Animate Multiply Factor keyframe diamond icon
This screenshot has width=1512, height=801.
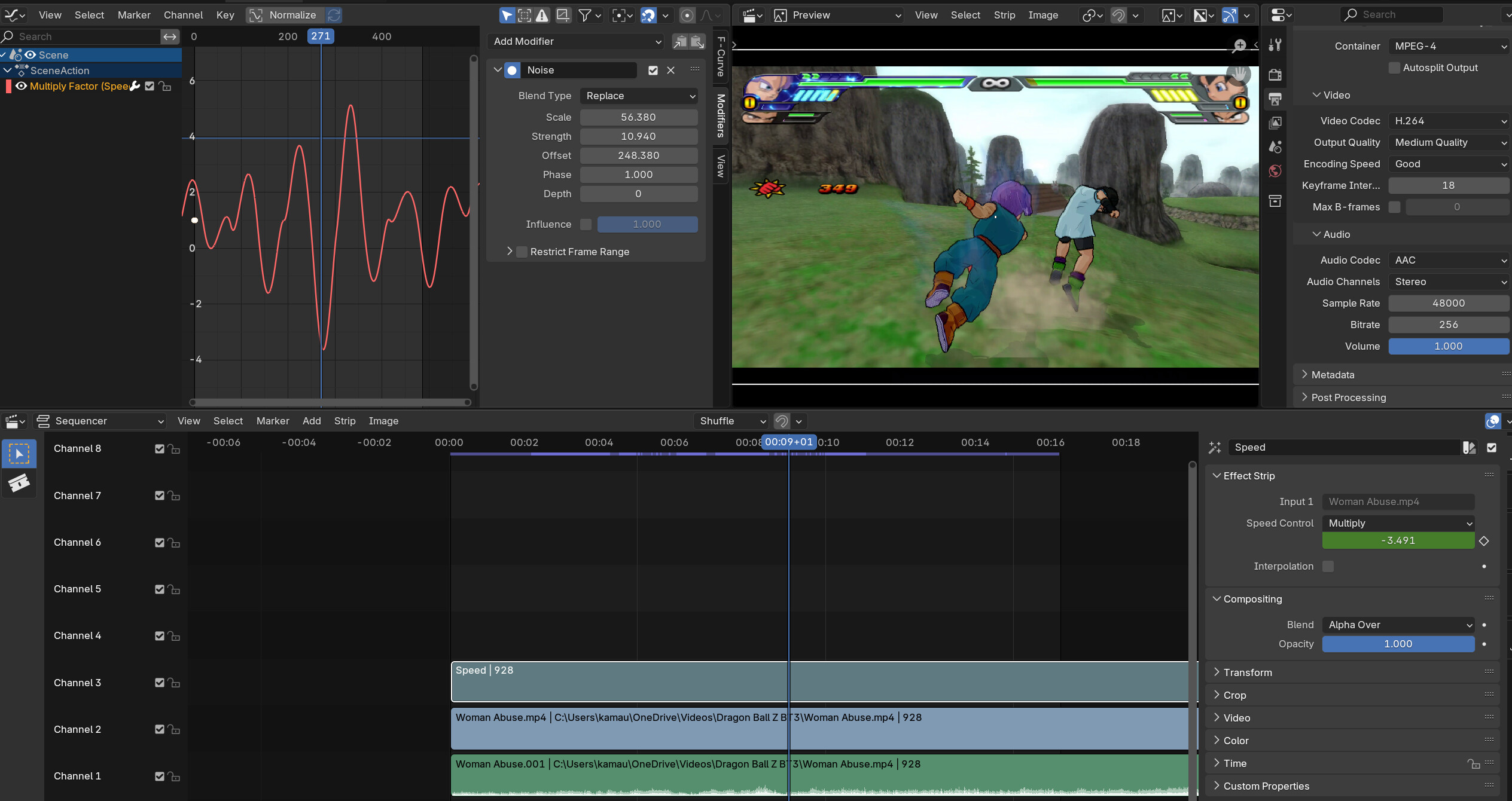point(1484,541)
